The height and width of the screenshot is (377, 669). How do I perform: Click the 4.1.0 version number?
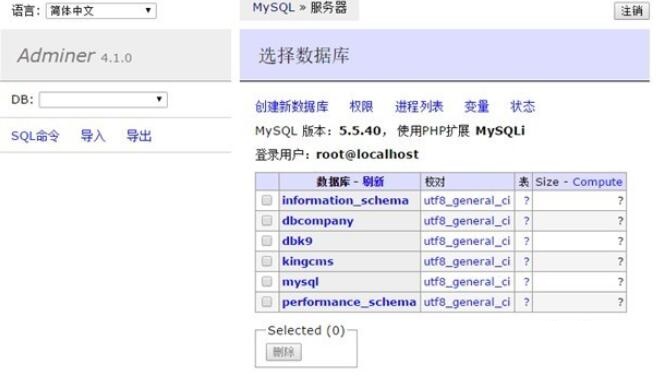click(116, 58)
